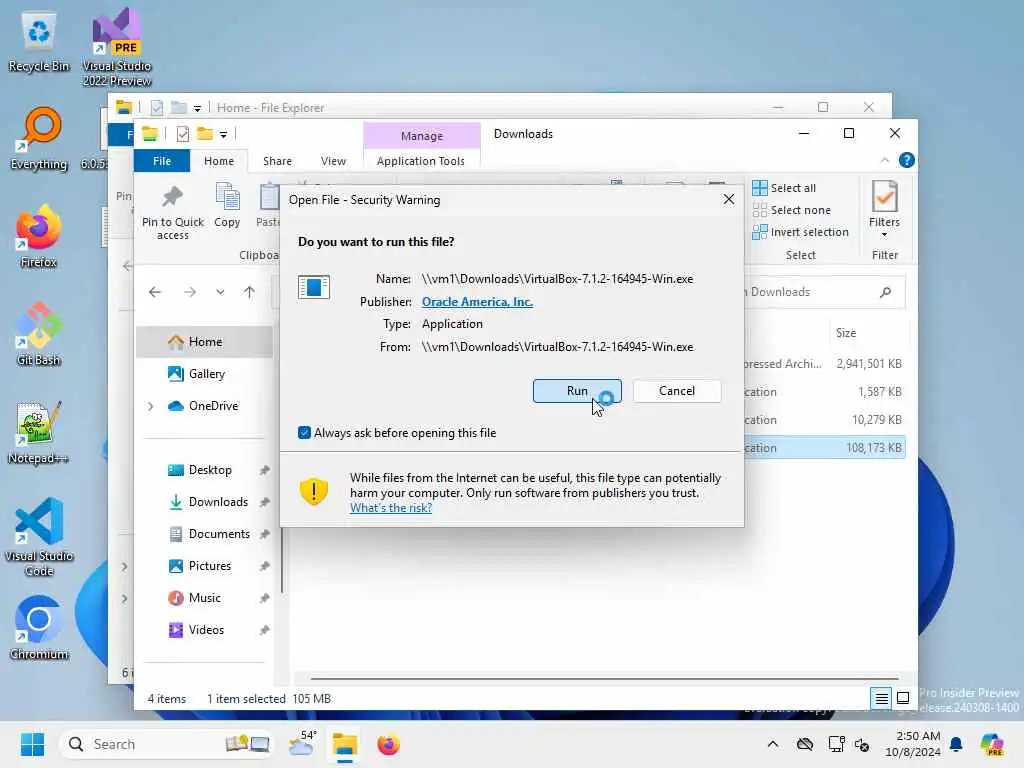Viewport: 1024px width, 768px height.
Task: Open the Recycle Bin desktop icon
Action: click(39, 42)
